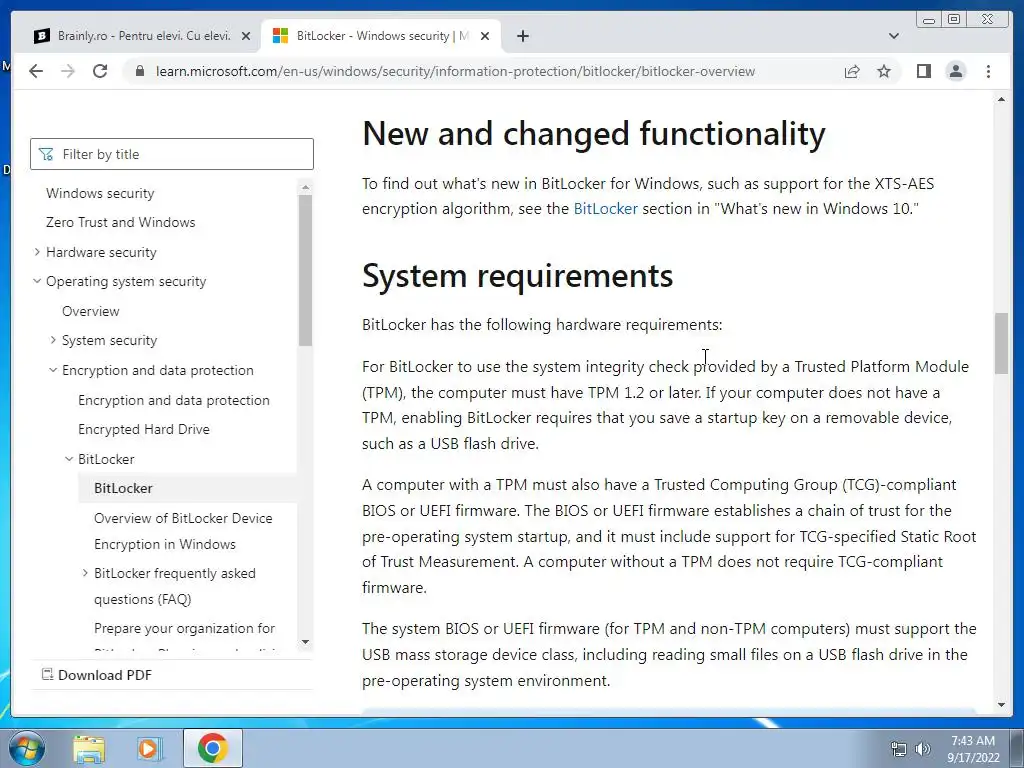This screenshot has width=1024, height=768.
Task: Open the share page icon in the address bar
Action: pos(852,71)
